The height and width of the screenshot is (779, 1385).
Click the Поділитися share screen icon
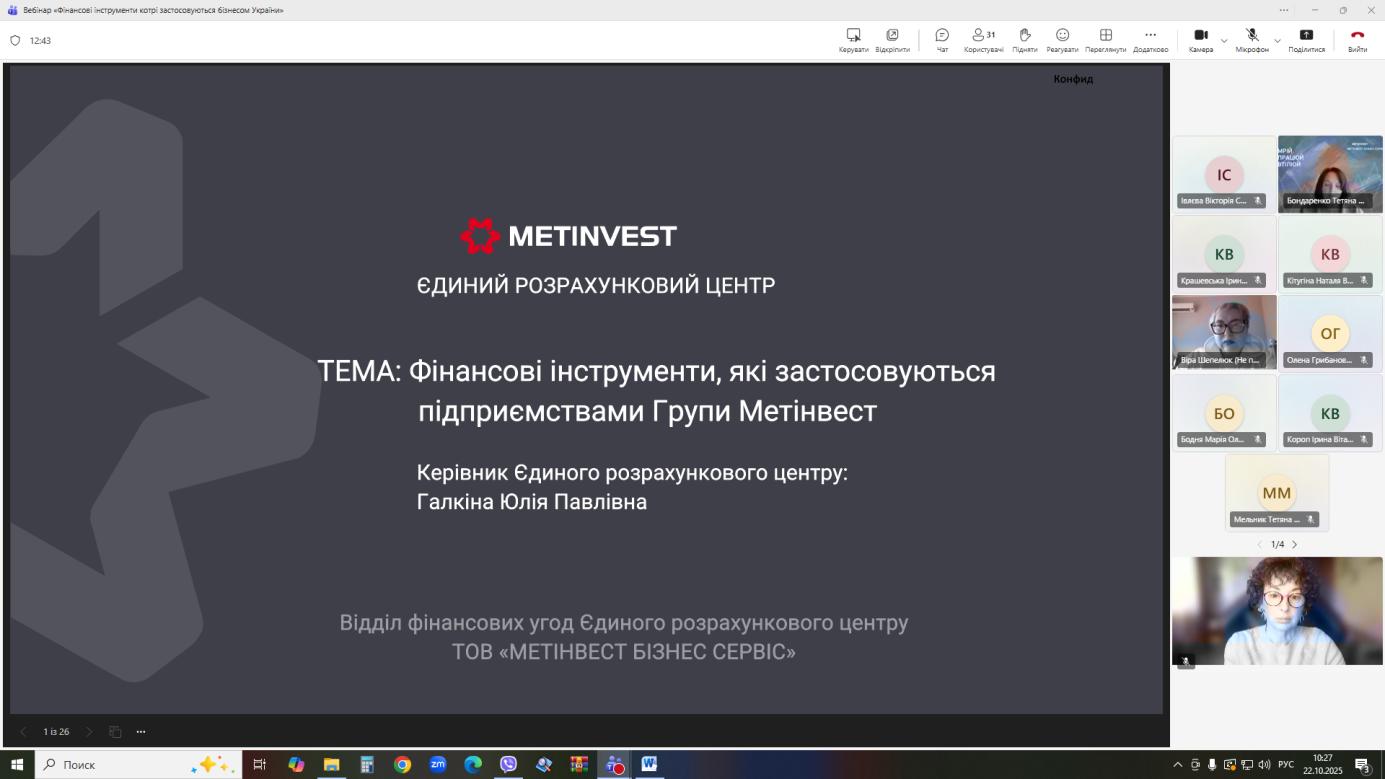pos(1306,39)
